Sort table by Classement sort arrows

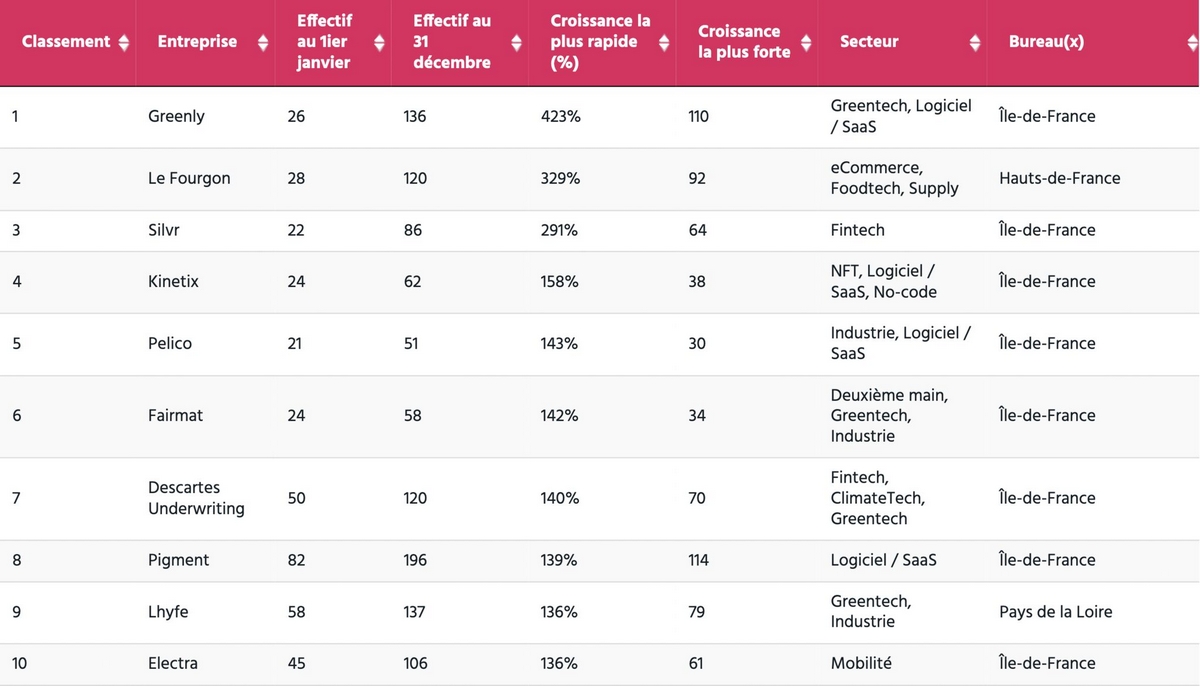coord(124,42)
